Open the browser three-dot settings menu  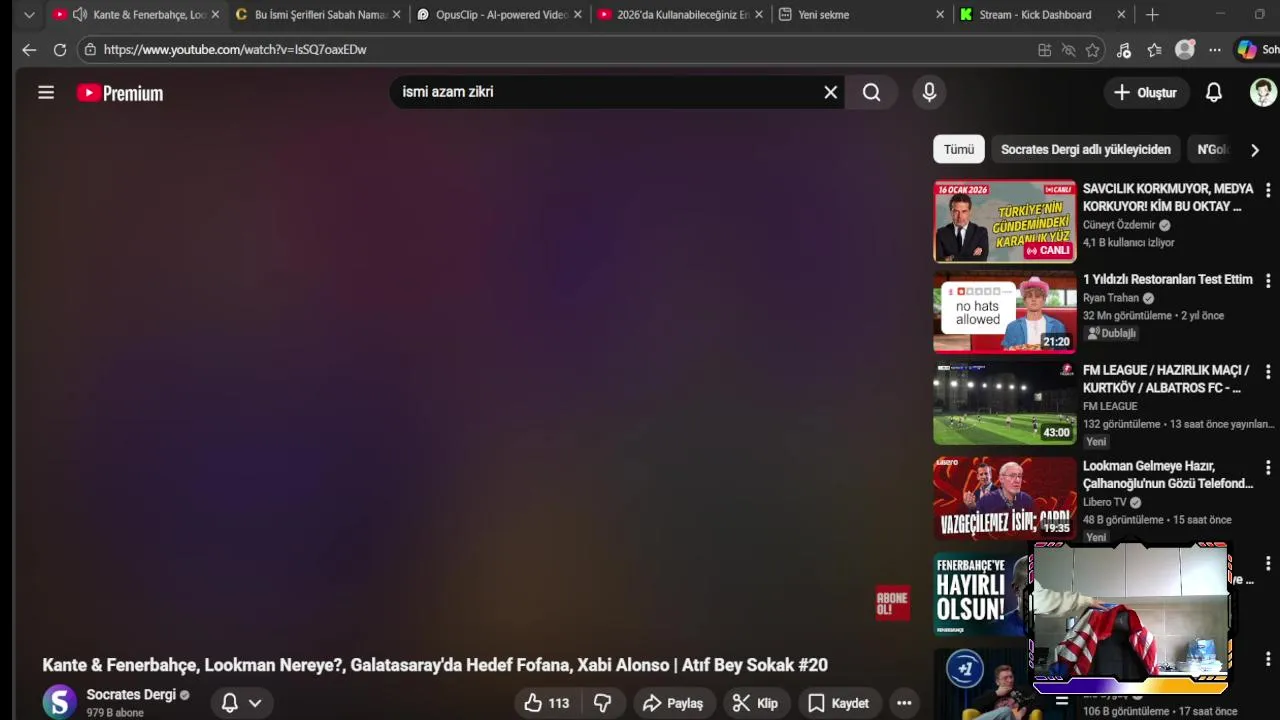[1214, 50]
